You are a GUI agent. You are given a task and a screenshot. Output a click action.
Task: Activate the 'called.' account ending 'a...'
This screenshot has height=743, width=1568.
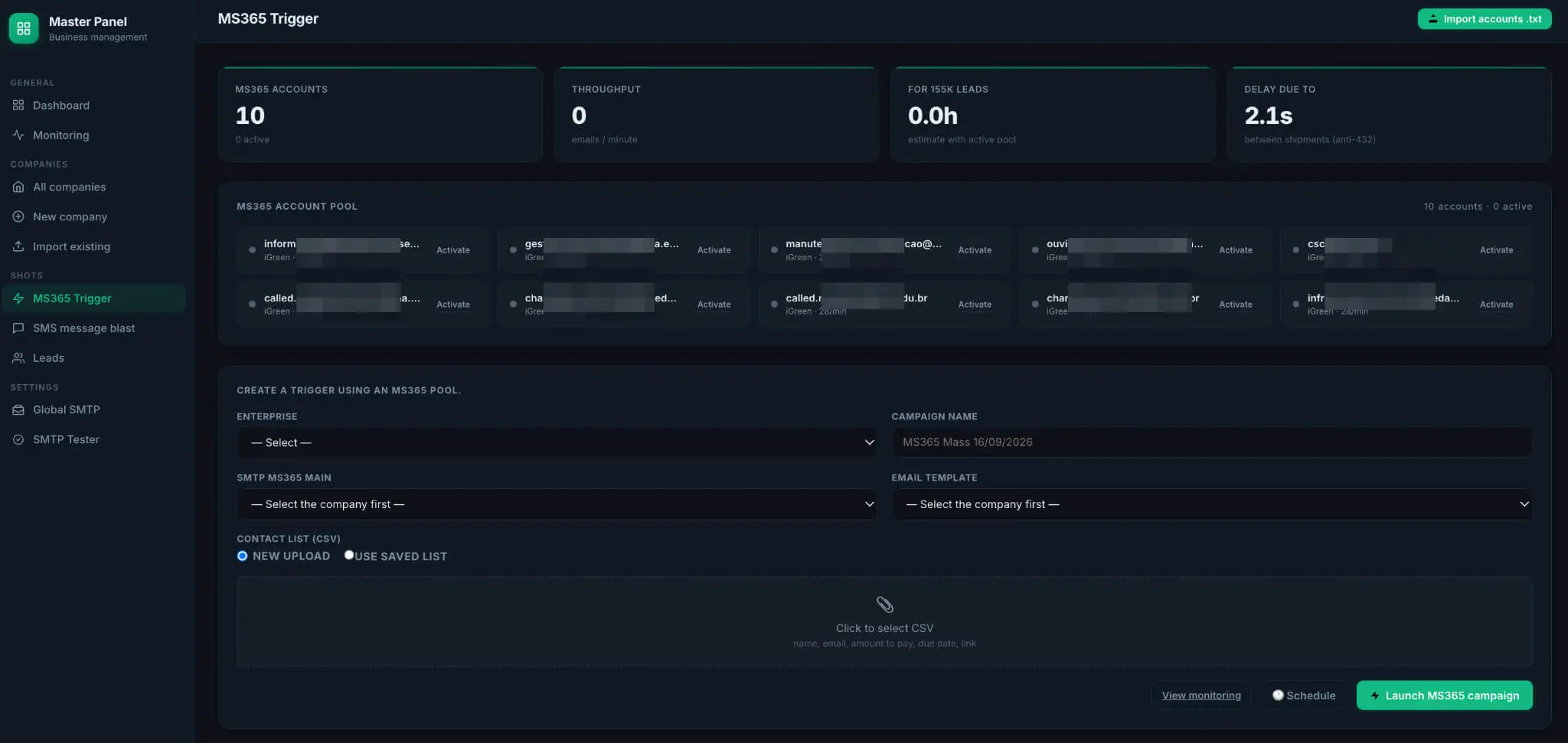(453, 305)
